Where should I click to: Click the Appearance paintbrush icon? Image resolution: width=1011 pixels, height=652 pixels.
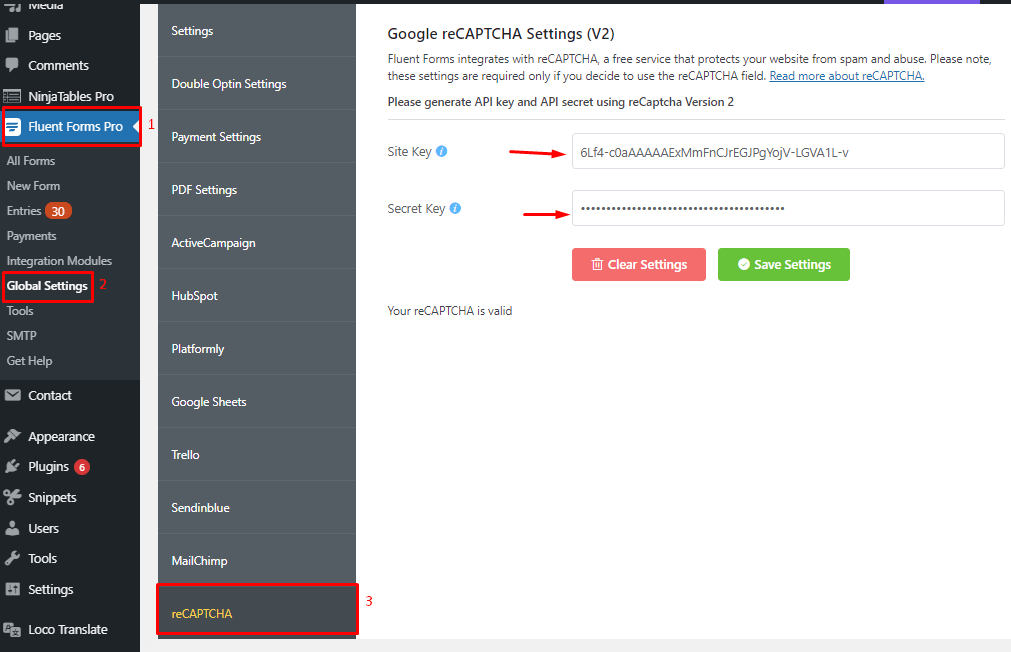12,436
